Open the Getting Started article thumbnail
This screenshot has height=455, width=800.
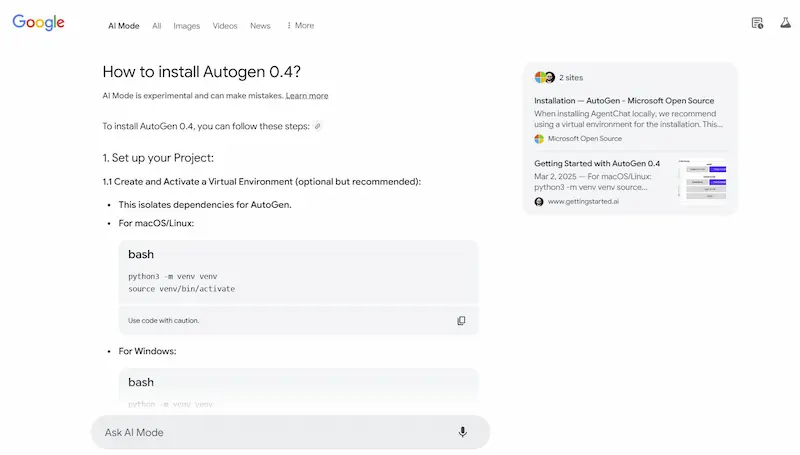[703, 180]
